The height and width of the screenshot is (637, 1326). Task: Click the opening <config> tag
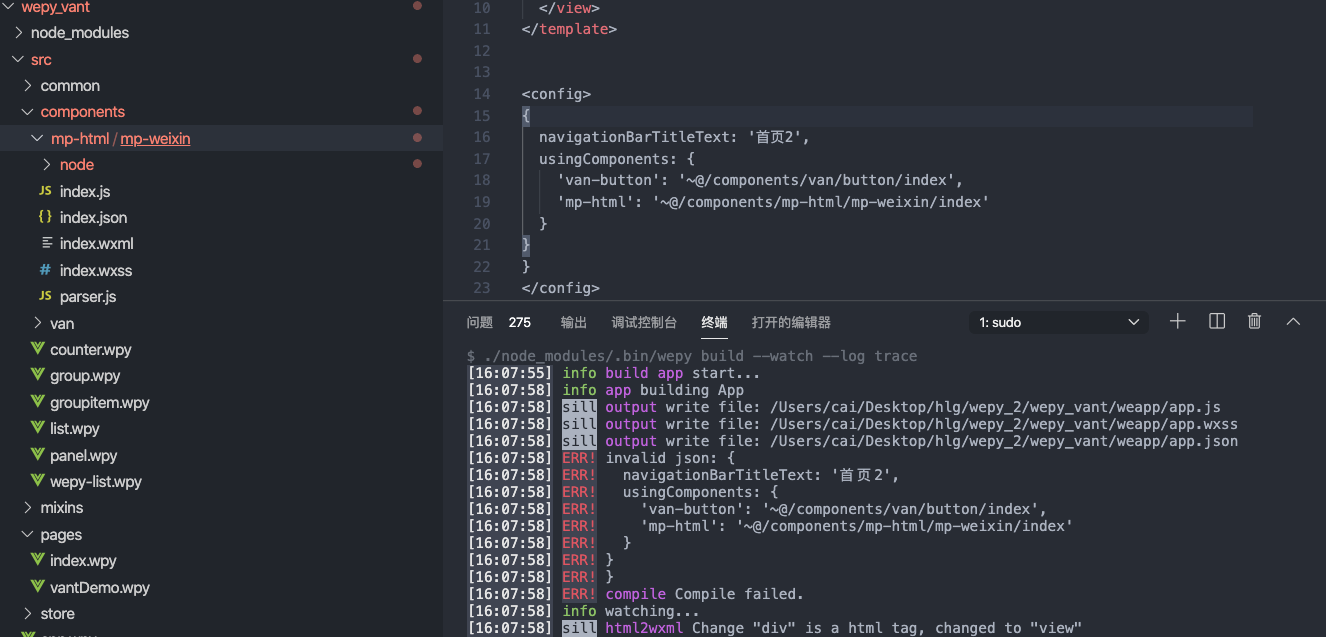click(556, 95)
